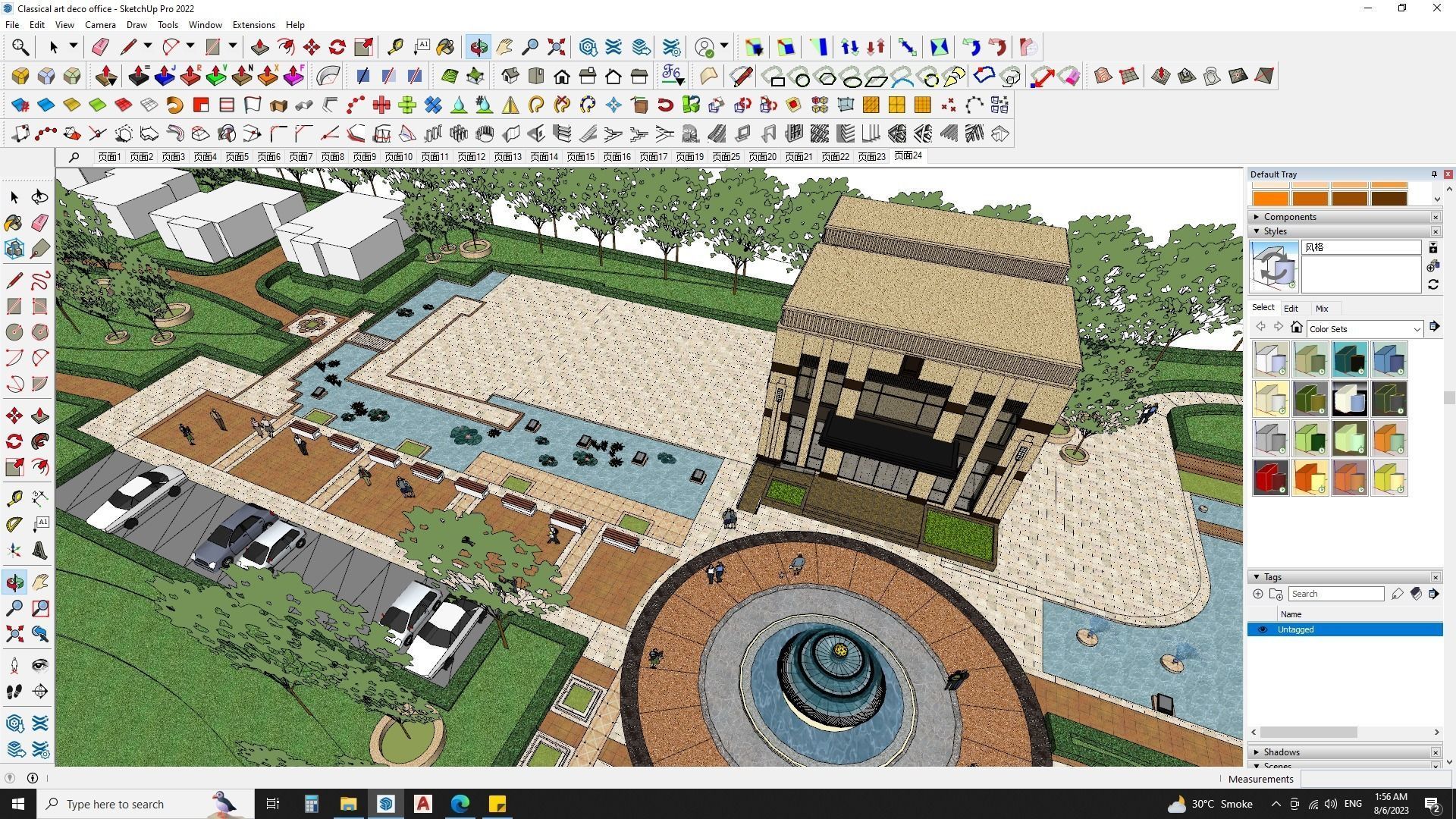Open the Window menu
1456x819 pixels.
pos(205,24)
